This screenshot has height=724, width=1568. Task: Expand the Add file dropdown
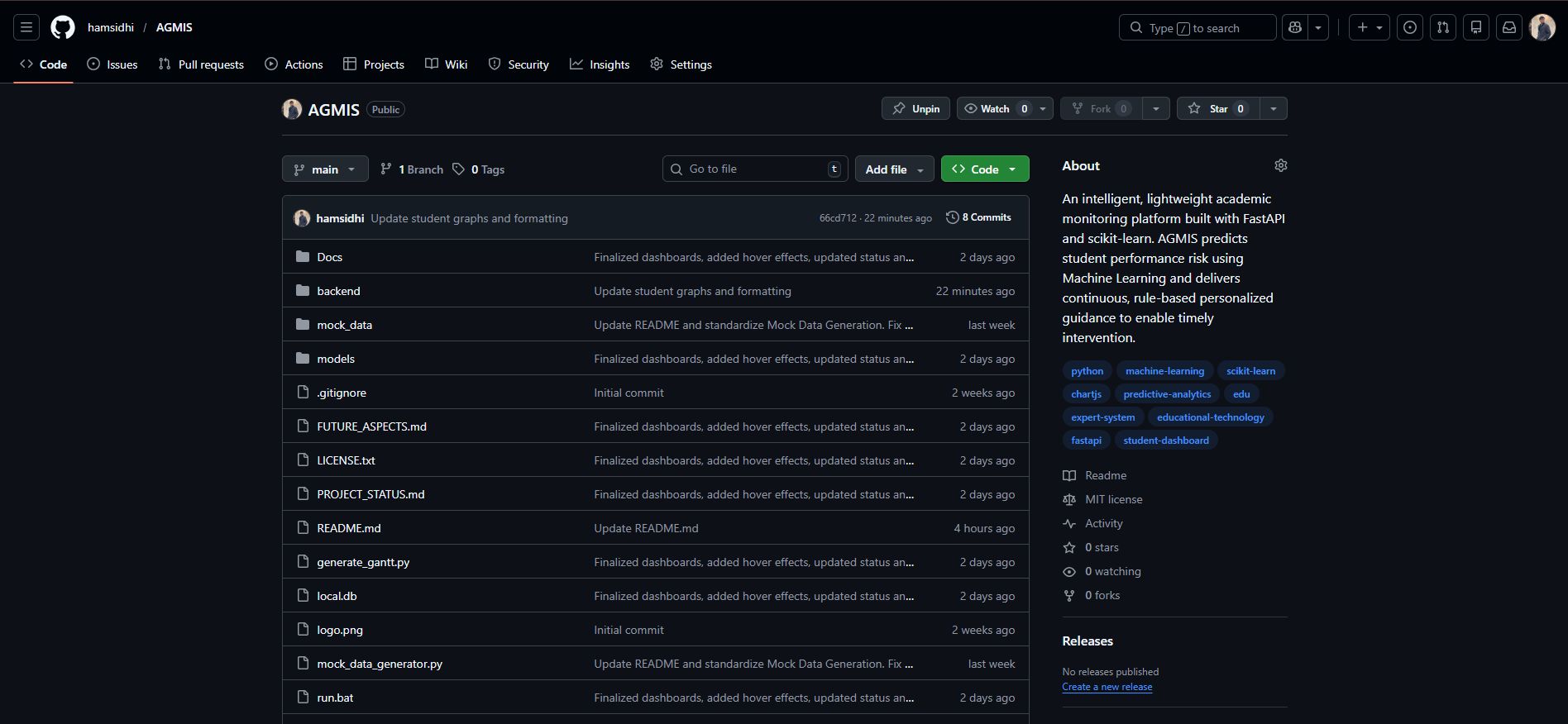(895, 169)
